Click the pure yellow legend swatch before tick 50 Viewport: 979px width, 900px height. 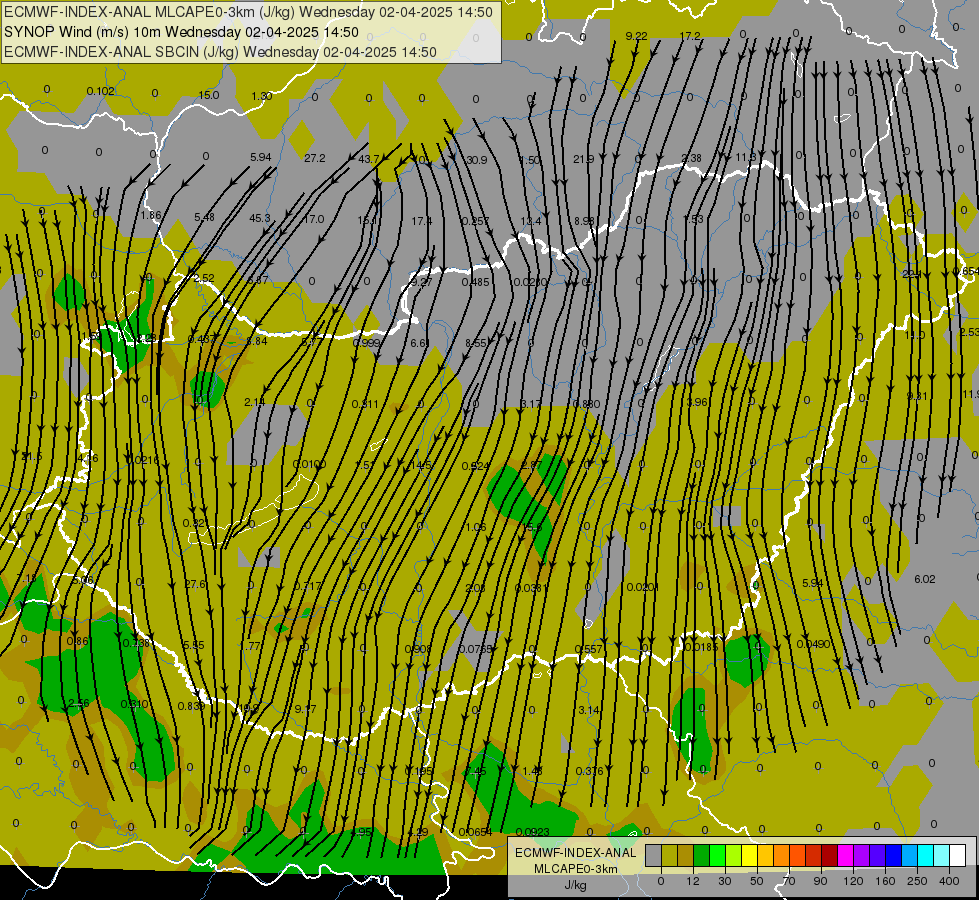pyautogui.click(x=749, y=856)
